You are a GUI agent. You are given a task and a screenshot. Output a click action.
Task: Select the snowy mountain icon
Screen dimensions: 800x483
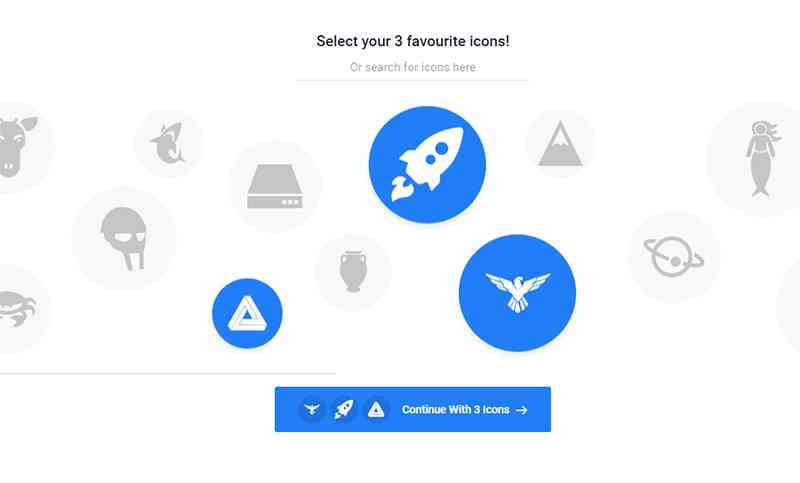[560, 143]
